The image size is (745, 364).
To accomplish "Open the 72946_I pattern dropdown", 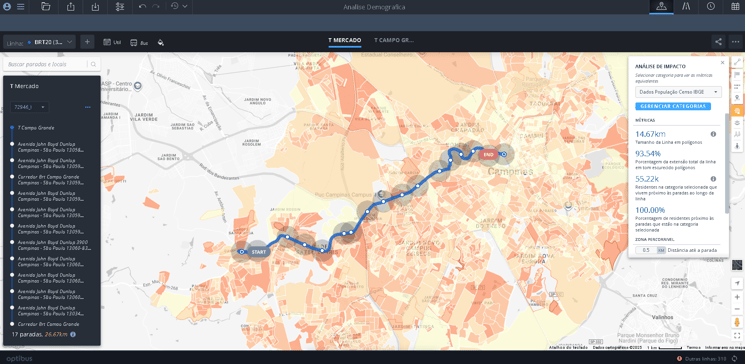I will [x=29, y=107].
